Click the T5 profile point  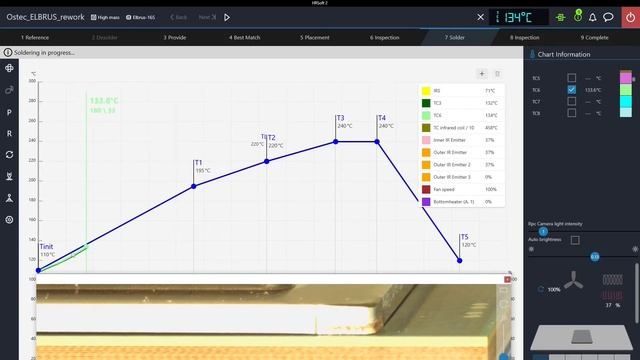pos(460,260)
